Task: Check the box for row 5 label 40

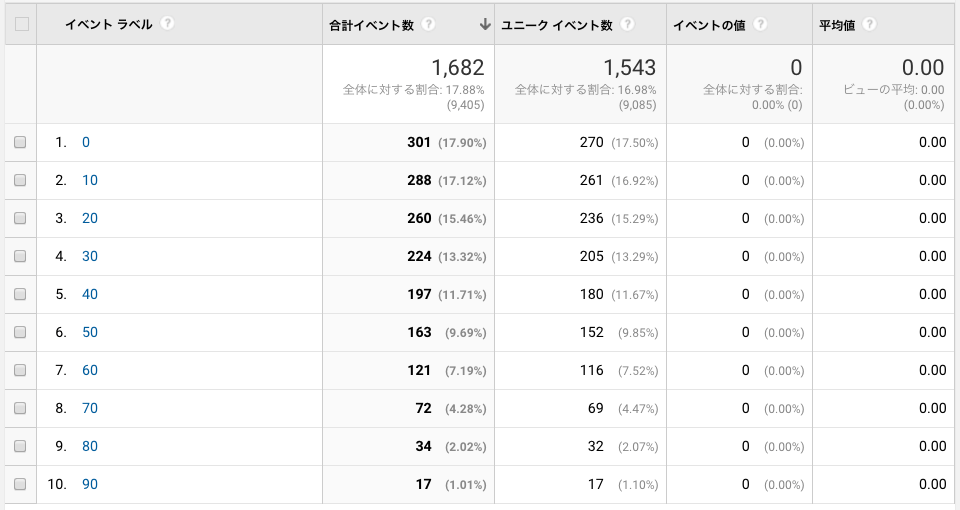Action: pyautogui.click(x=20, y=294)
